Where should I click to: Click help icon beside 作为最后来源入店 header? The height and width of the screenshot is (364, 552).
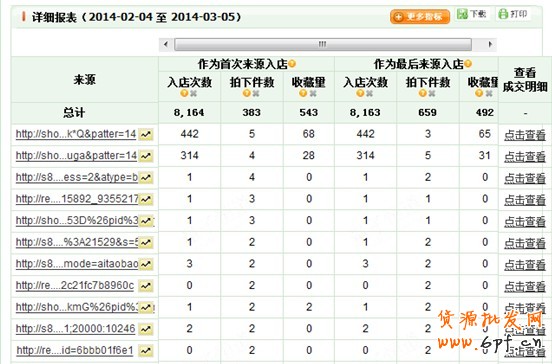tap(468, 64)
